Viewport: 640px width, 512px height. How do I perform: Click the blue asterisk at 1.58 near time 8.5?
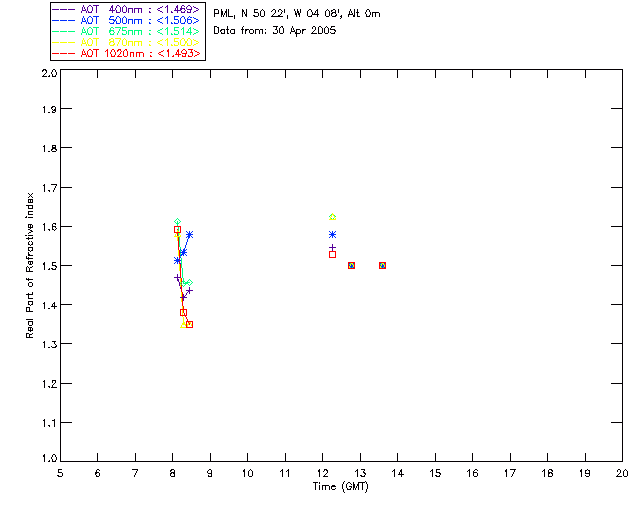(189, 235)
